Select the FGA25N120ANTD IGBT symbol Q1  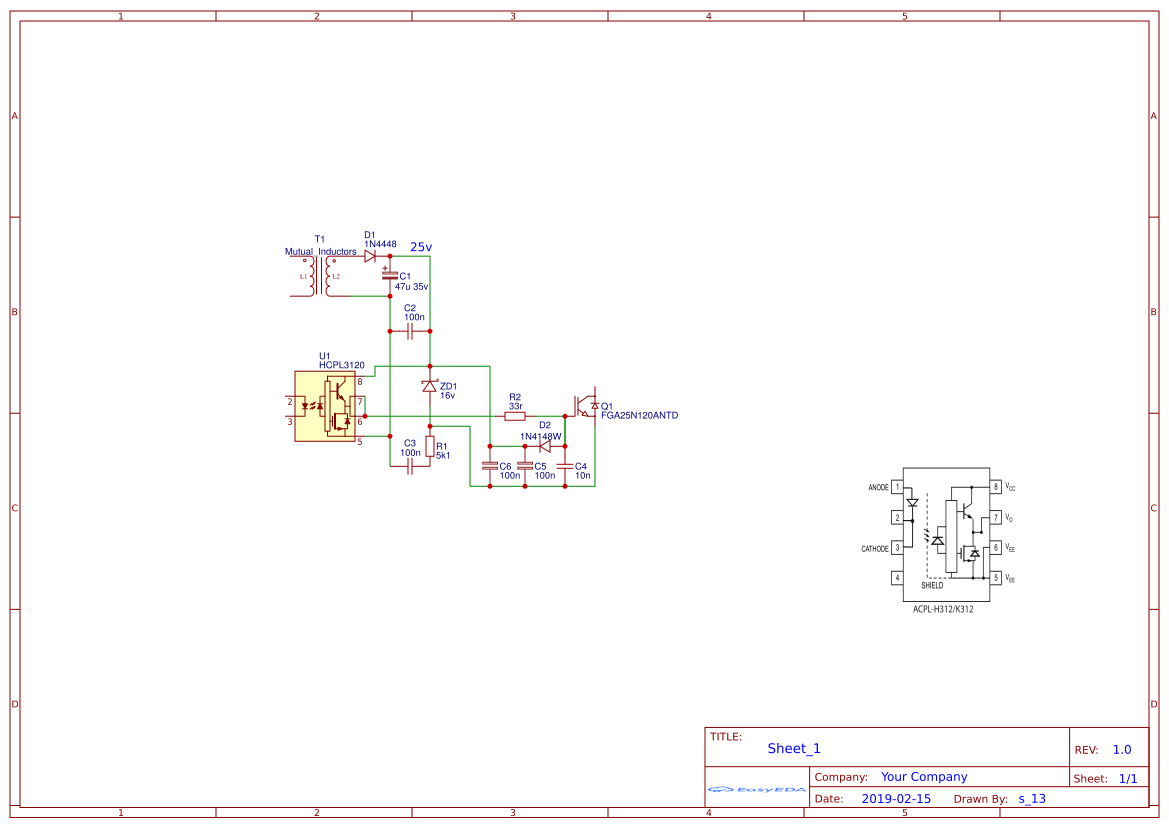point(585,405)
